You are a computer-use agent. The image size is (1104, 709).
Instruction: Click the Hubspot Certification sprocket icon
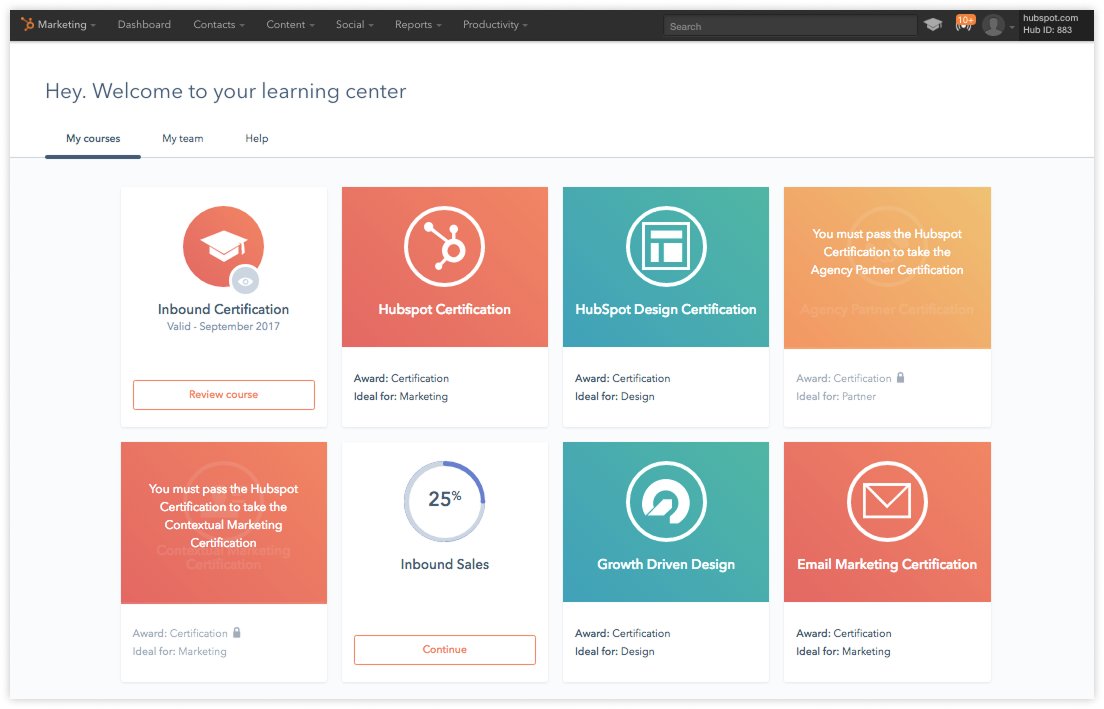pos(444,247)
